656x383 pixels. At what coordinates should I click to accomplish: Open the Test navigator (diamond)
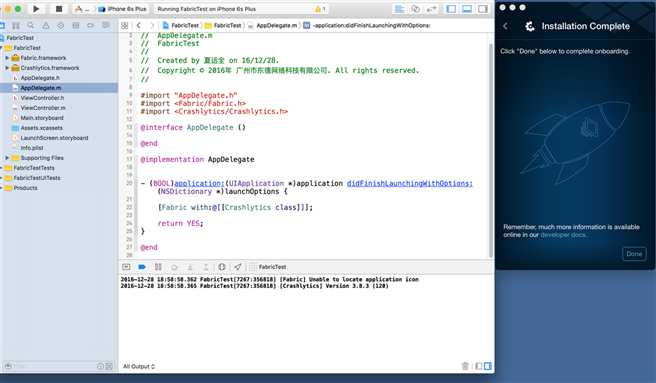(x=61, y=26)
